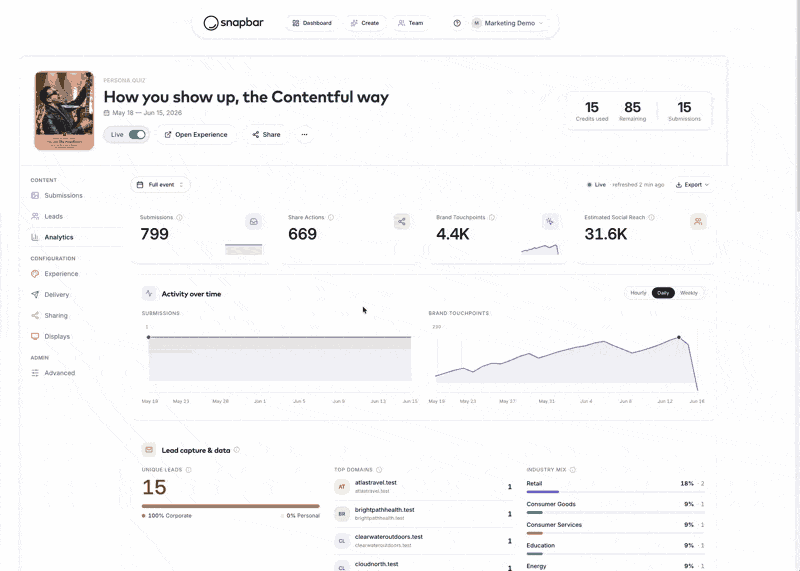
Task: Click the Snapbar logo
Action: 233,23
